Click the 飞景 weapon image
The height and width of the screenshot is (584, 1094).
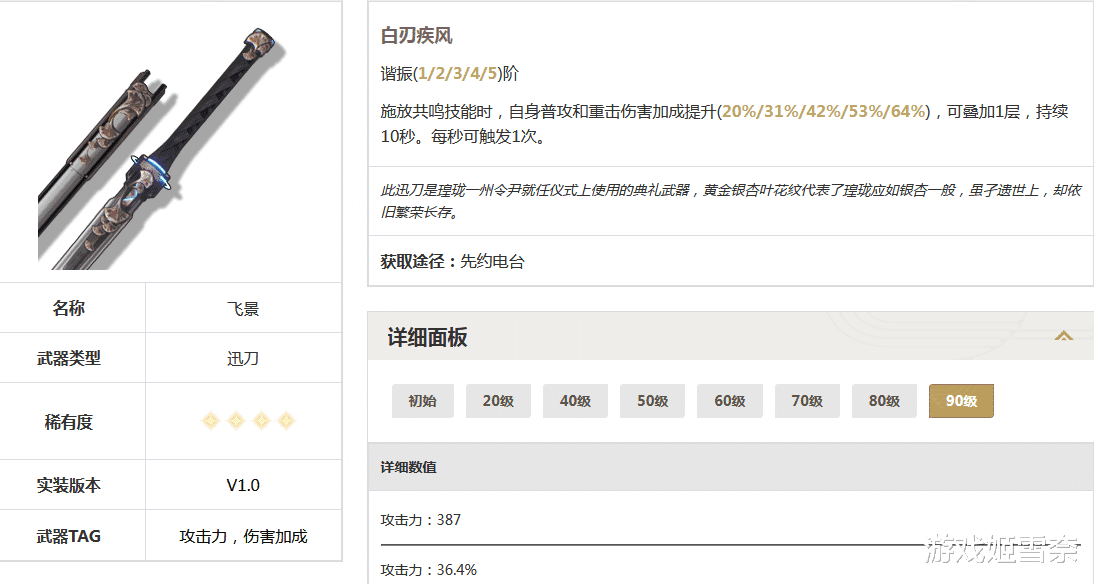tap(162, 149)
